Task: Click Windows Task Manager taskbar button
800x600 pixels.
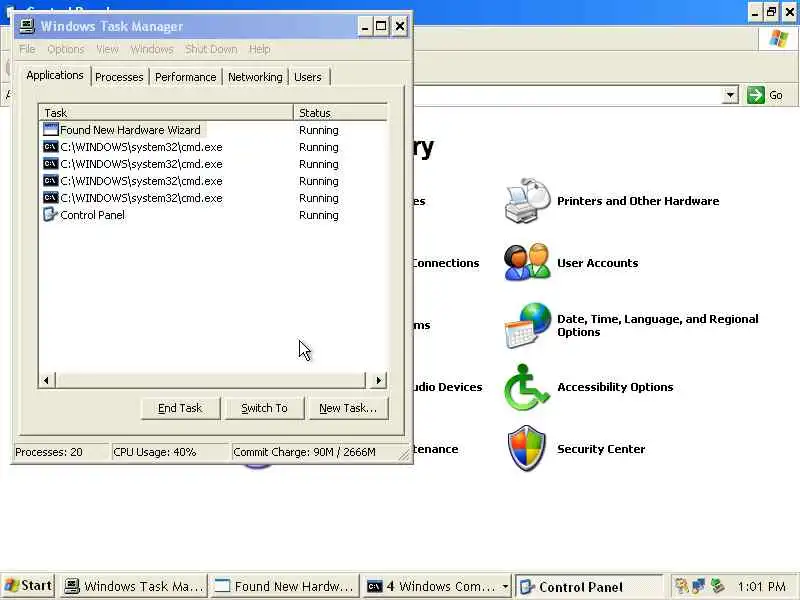Action: (x=134, y=586)
